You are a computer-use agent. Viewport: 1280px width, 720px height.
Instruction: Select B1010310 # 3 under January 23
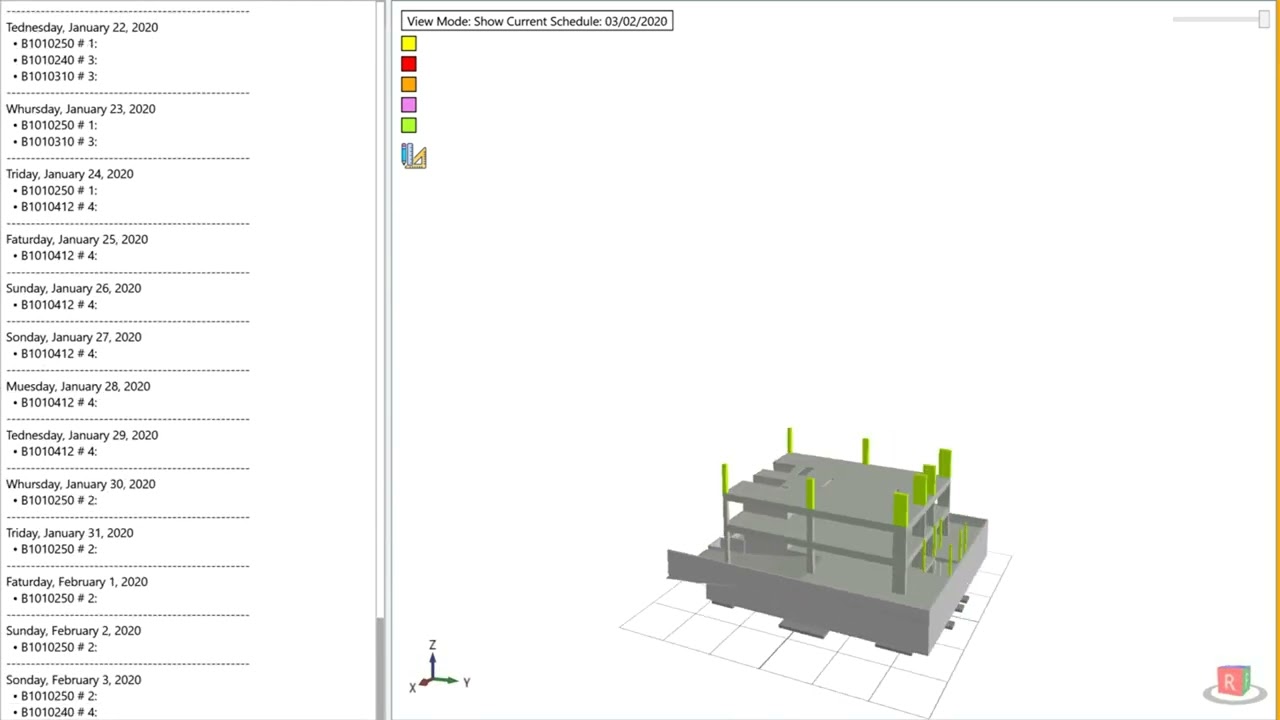59,141
